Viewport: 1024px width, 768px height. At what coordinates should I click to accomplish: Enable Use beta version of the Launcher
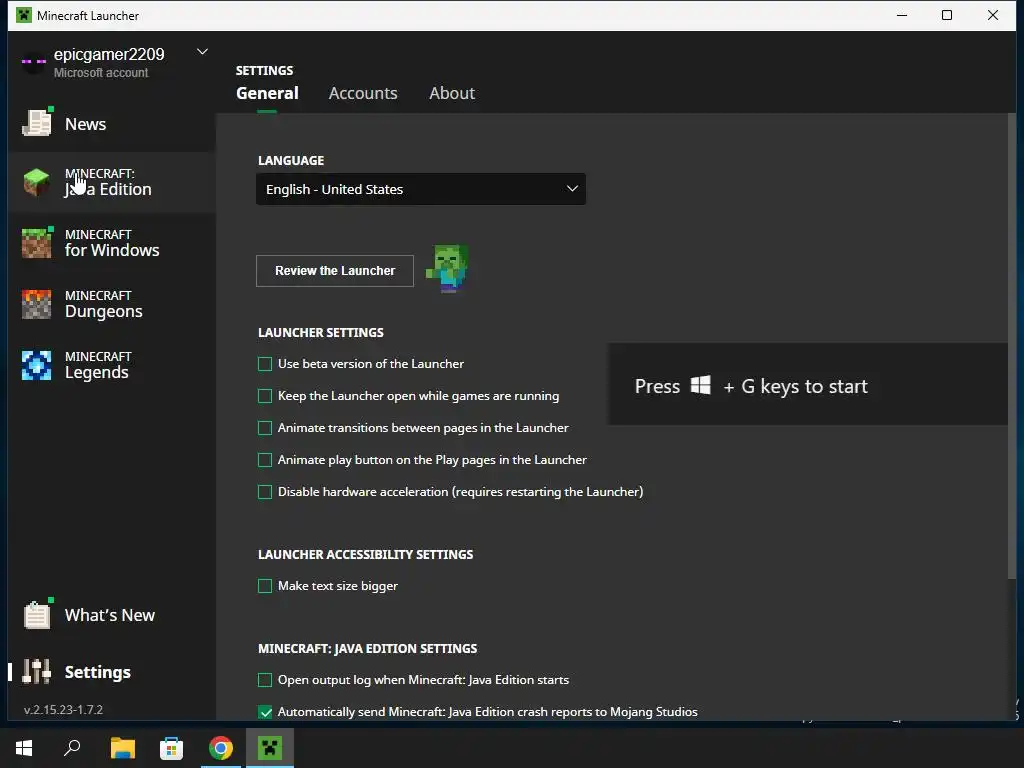click(x=265, y=364)
